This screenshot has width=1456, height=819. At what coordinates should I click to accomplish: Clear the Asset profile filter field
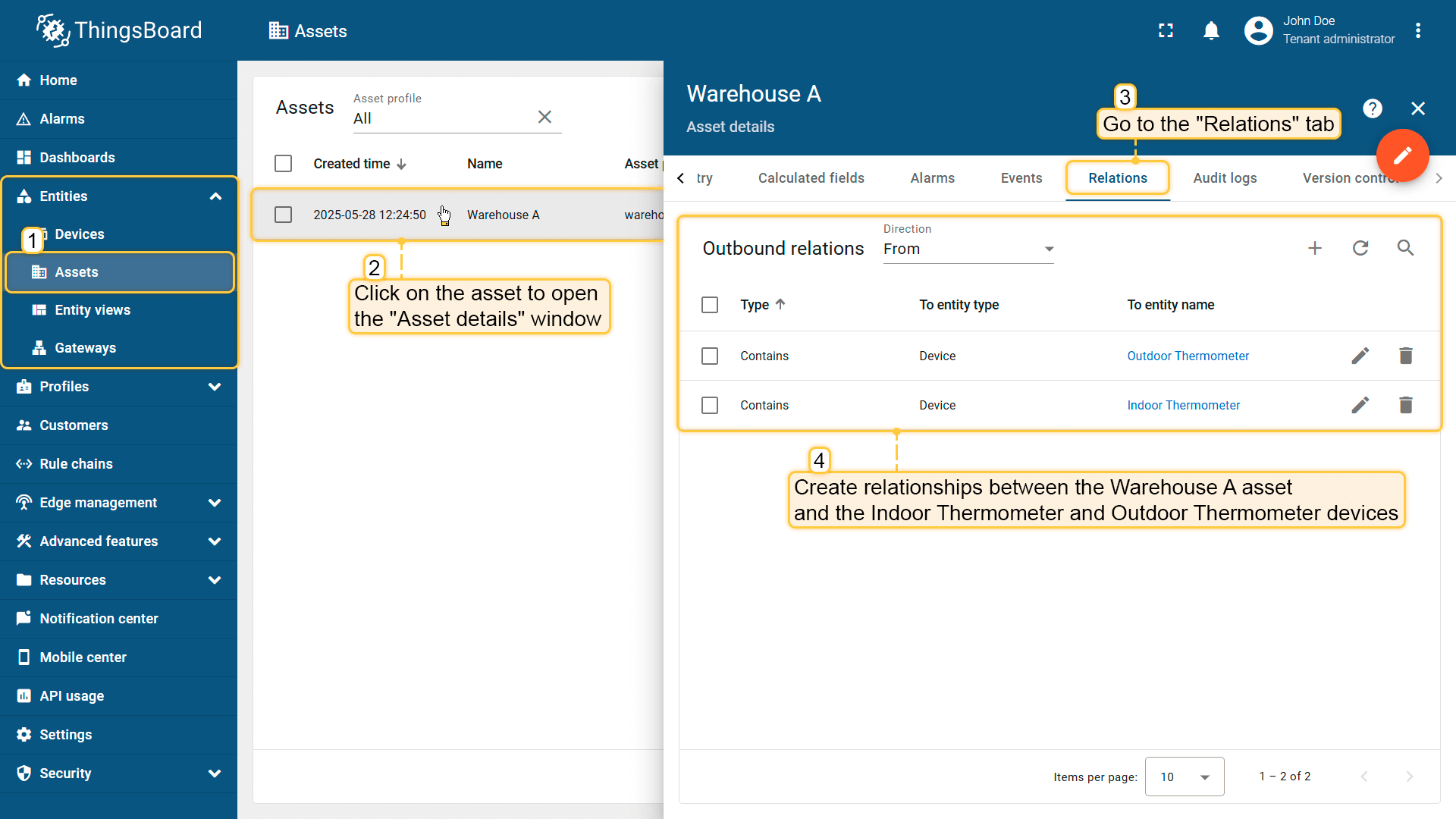coord(544,117)
